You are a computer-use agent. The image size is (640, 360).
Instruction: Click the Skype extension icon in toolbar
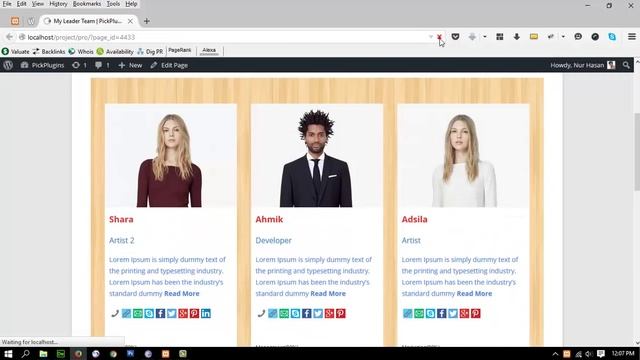(612, 37)
